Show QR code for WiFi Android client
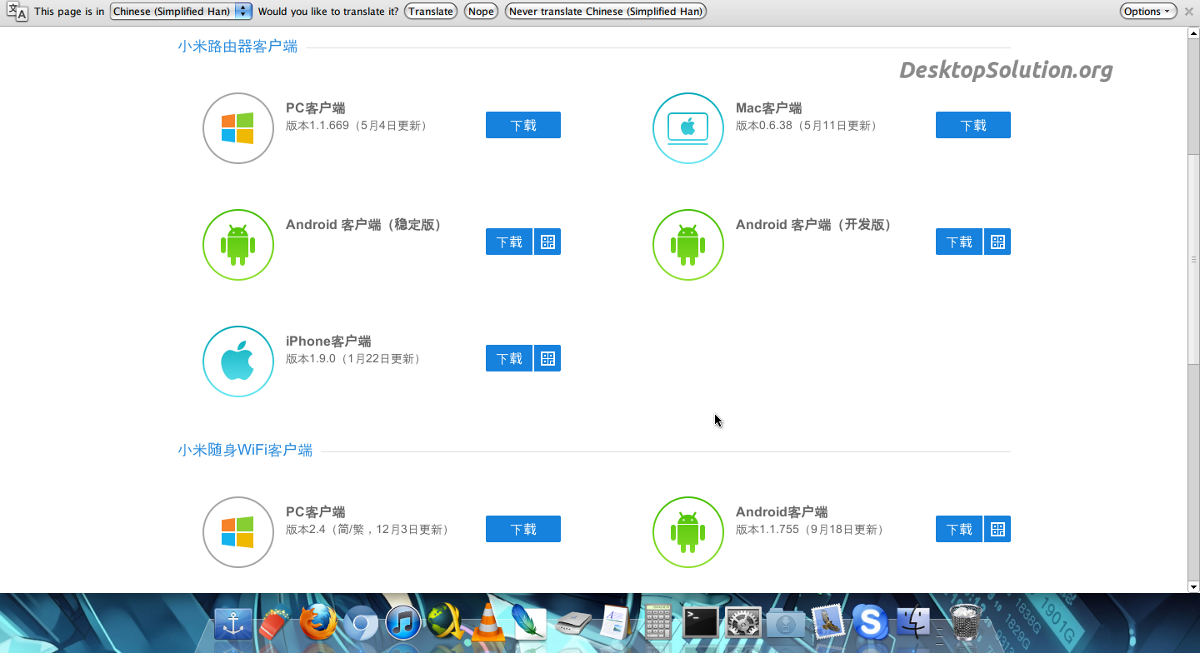This screenshot has width=1200, height=653. pyautogui.click(x=997, y=529)
